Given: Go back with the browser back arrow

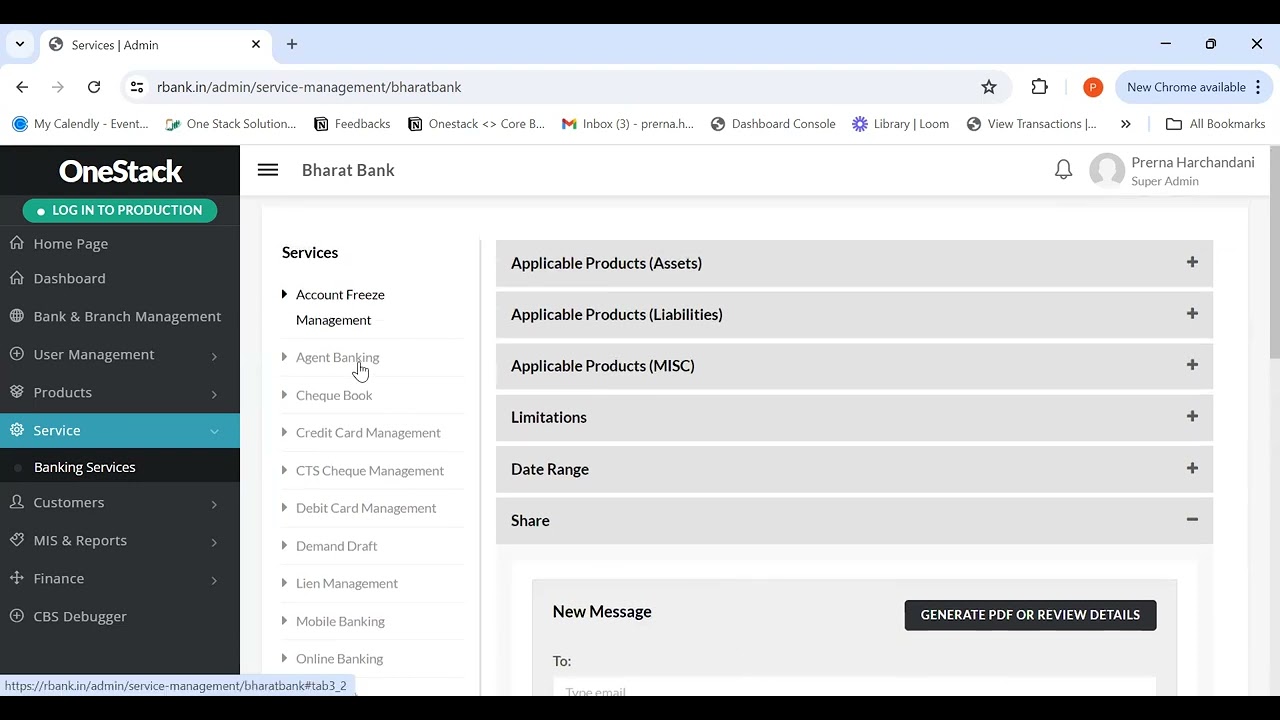Looking at the screenshot, I should (x=22, y=87).
